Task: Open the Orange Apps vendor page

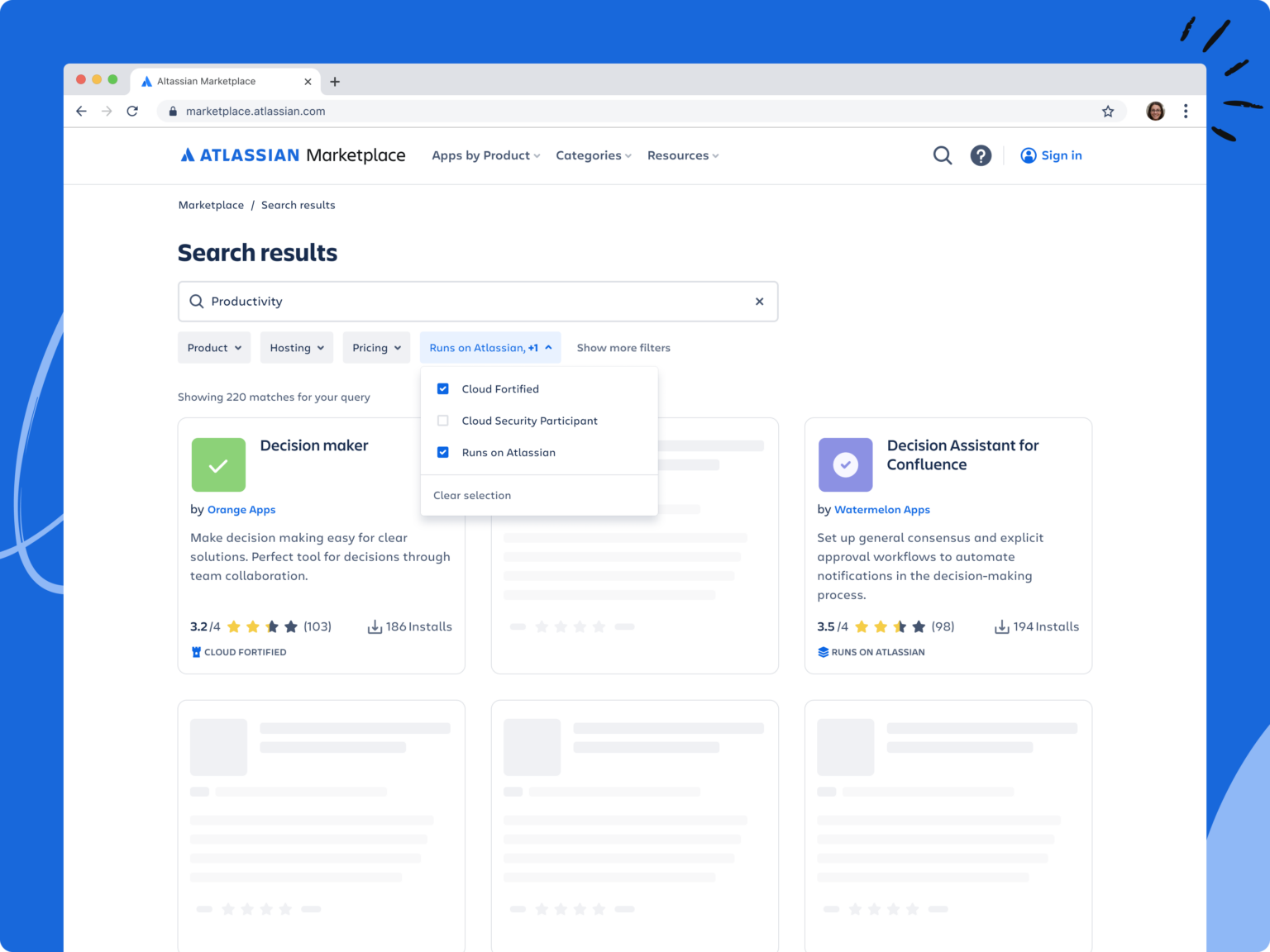Action: [x=241, y=509]
